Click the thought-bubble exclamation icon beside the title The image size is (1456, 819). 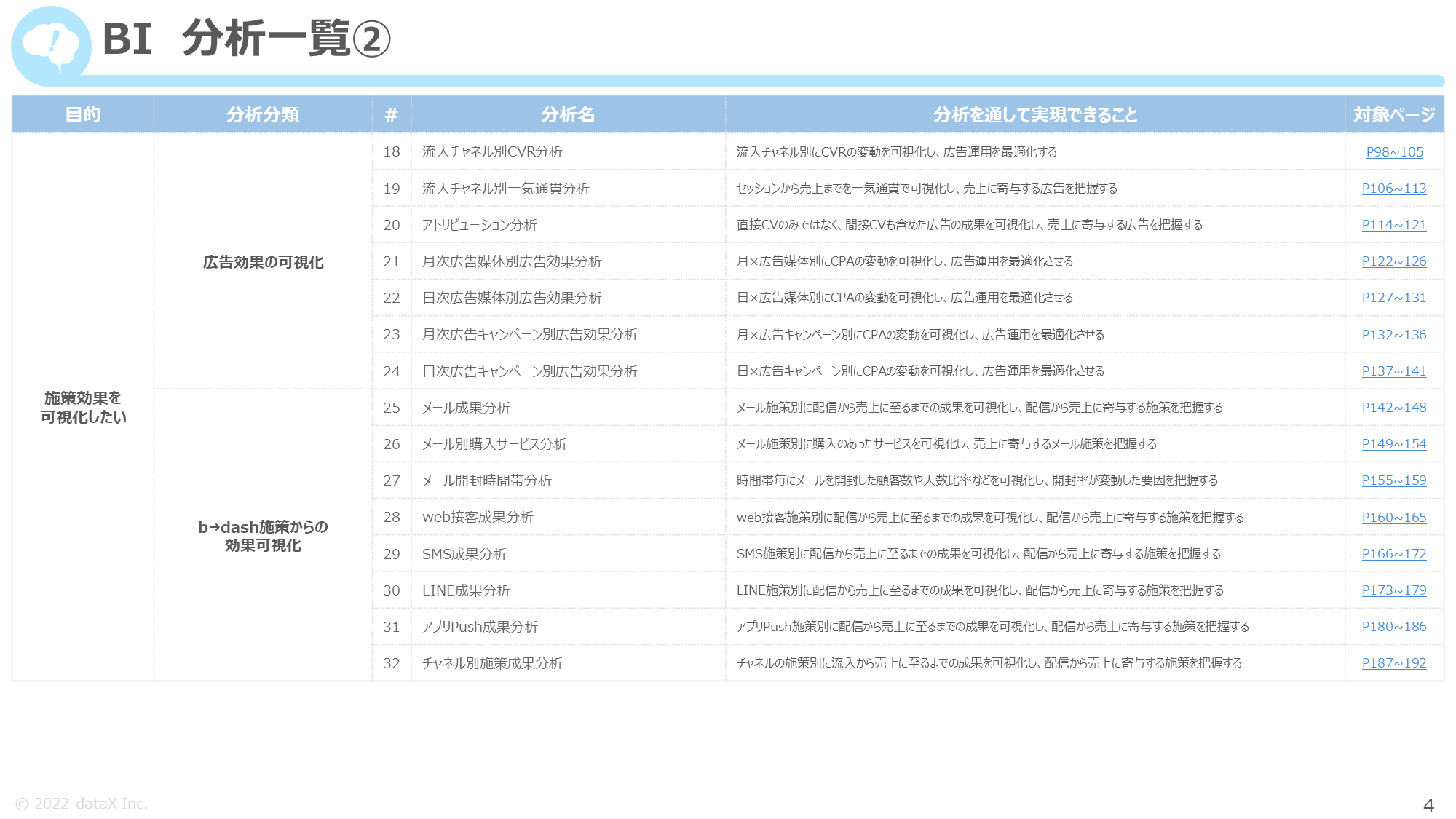[x=51, y=46]
